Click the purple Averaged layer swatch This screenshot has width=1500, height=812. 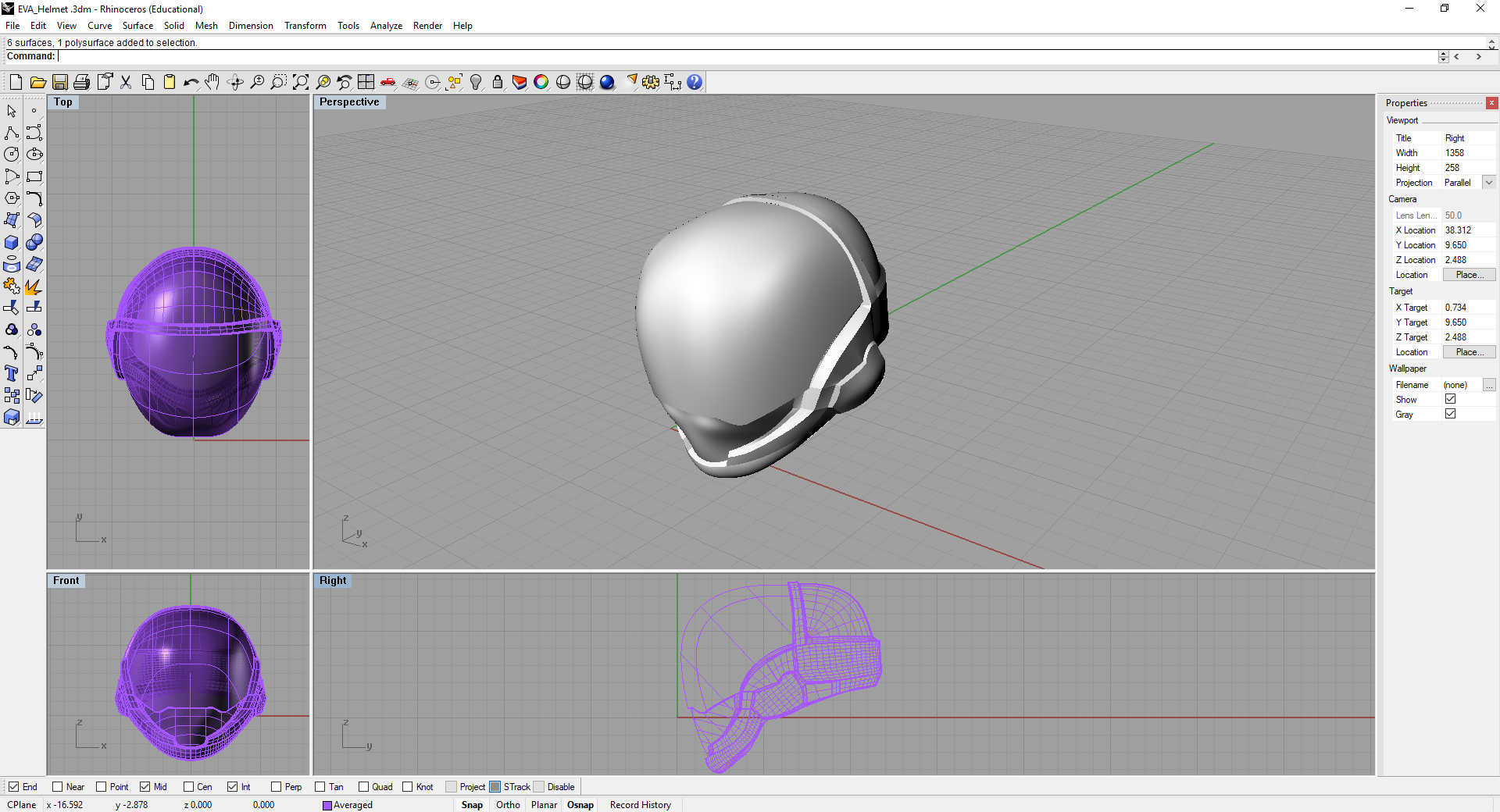click(327, 806)
